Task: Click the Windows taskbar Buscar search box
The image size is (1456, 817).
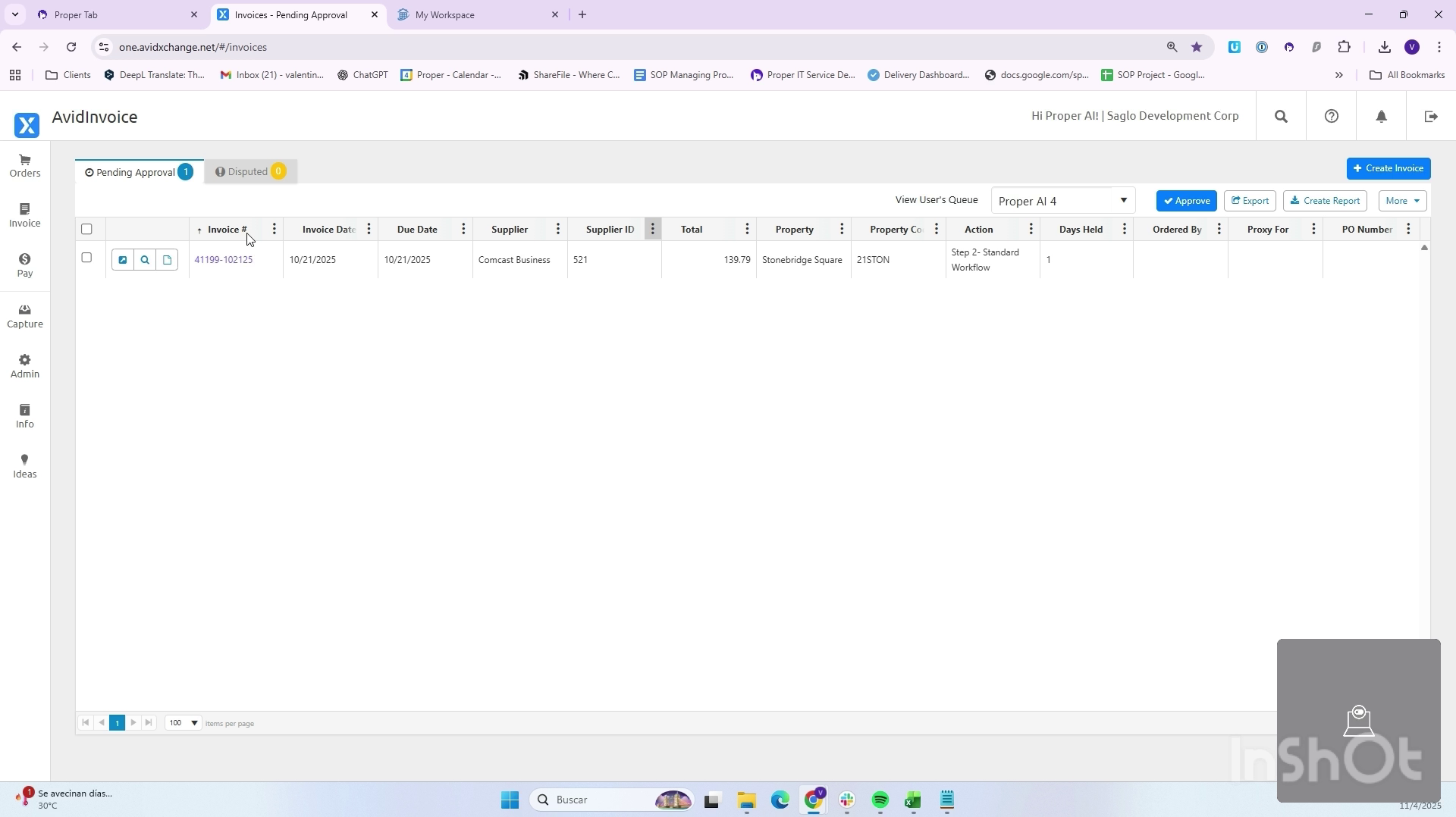Action: pos(611,800)
